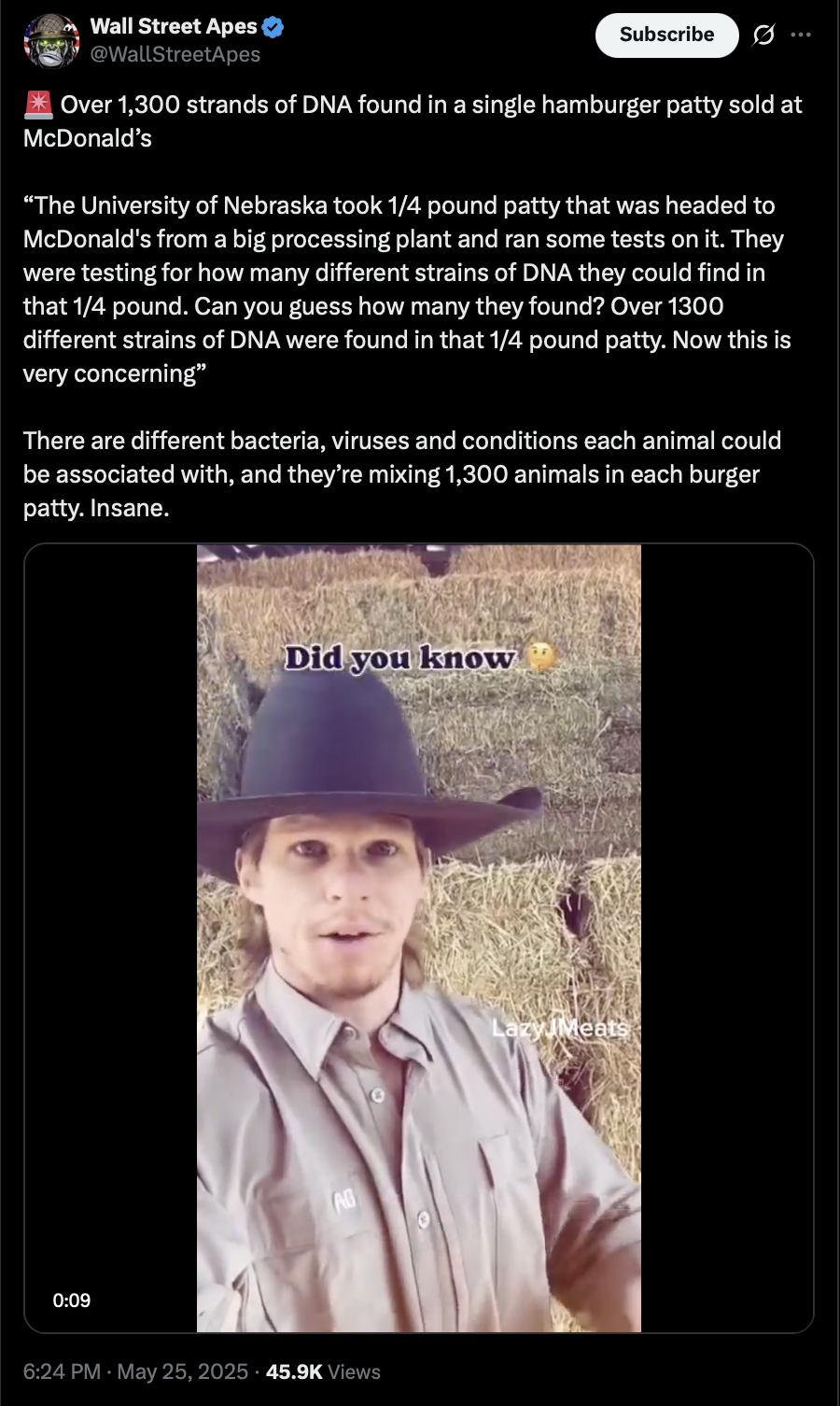
Task: Click the "Did you know" video caption
Action: (399, 657)
